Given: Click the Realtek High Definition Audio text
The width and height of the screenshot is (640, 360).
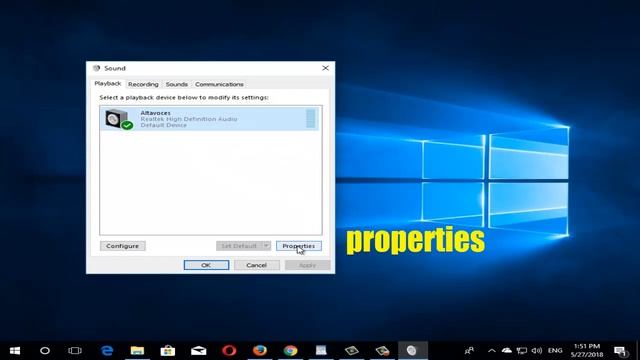Looking at the screenshot, I should click(189, 119).
